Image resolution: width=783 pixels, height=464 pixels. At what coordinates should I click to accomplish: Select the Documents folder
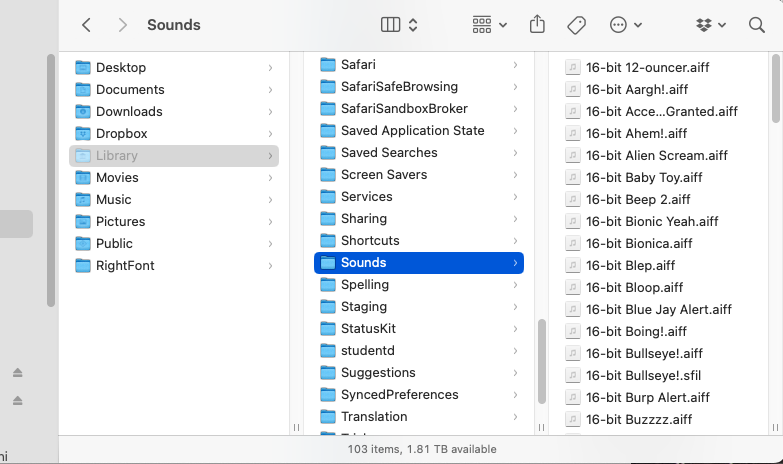tap(174, 89)
